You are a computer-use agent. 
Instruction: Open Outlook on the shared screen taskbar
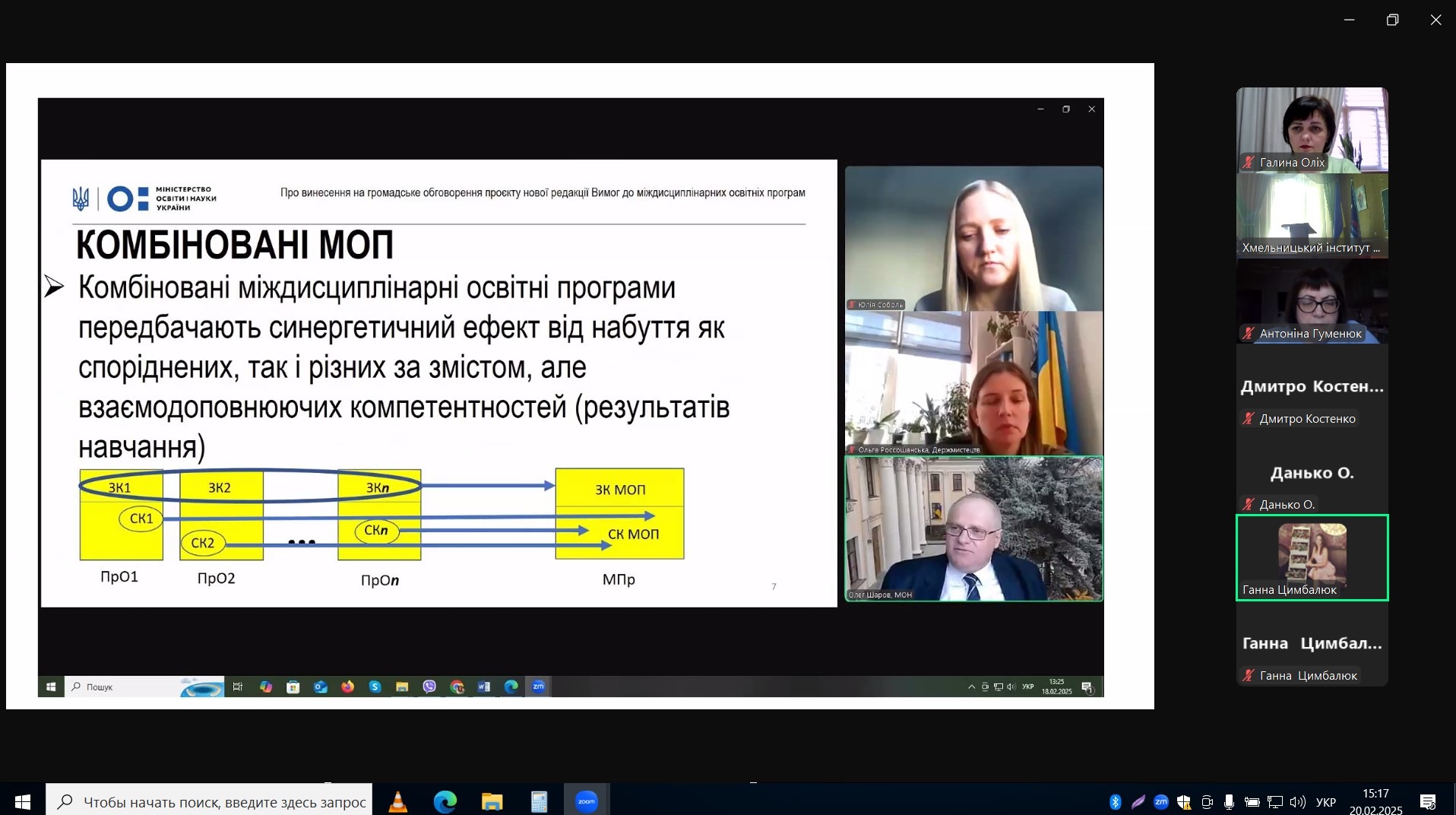tap(320, 687)
